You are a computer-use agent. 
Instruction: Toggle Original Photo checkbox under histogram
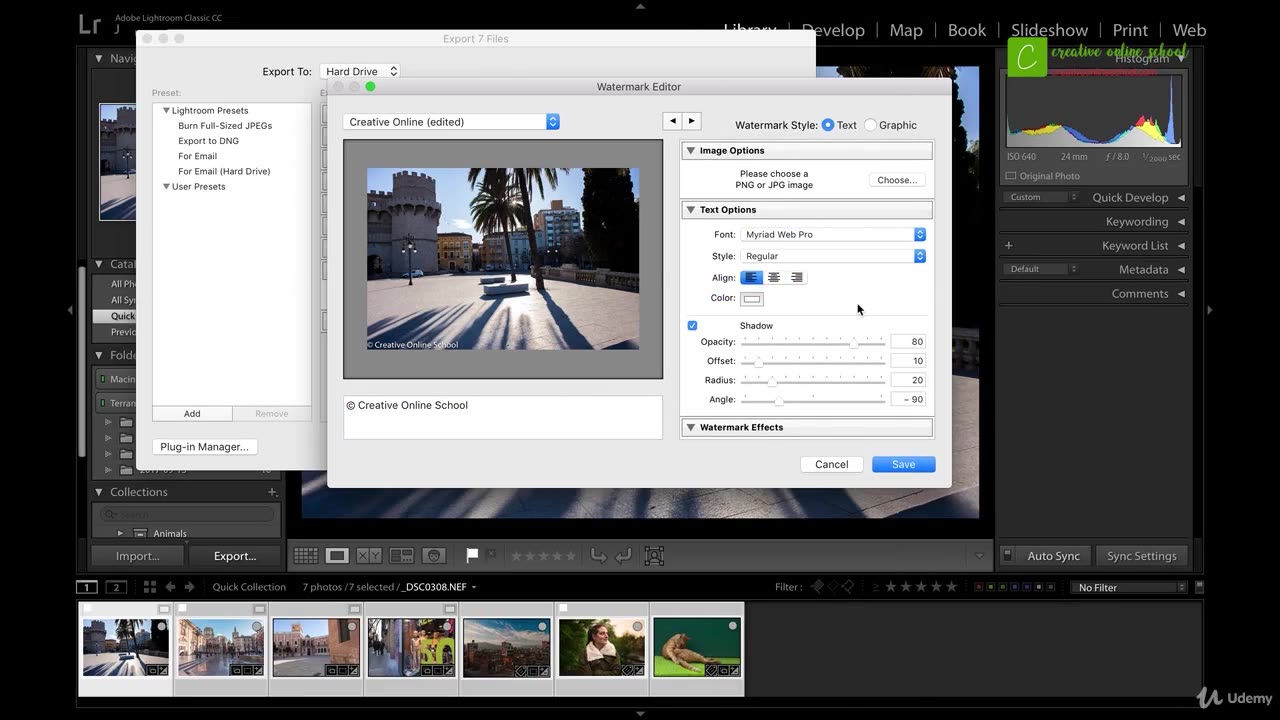coord(1011,176)
